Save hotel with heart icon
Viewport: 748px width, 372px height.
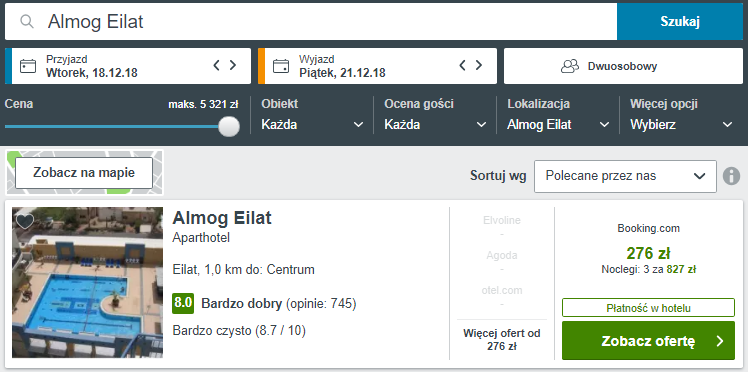click(x=25, y=221)
